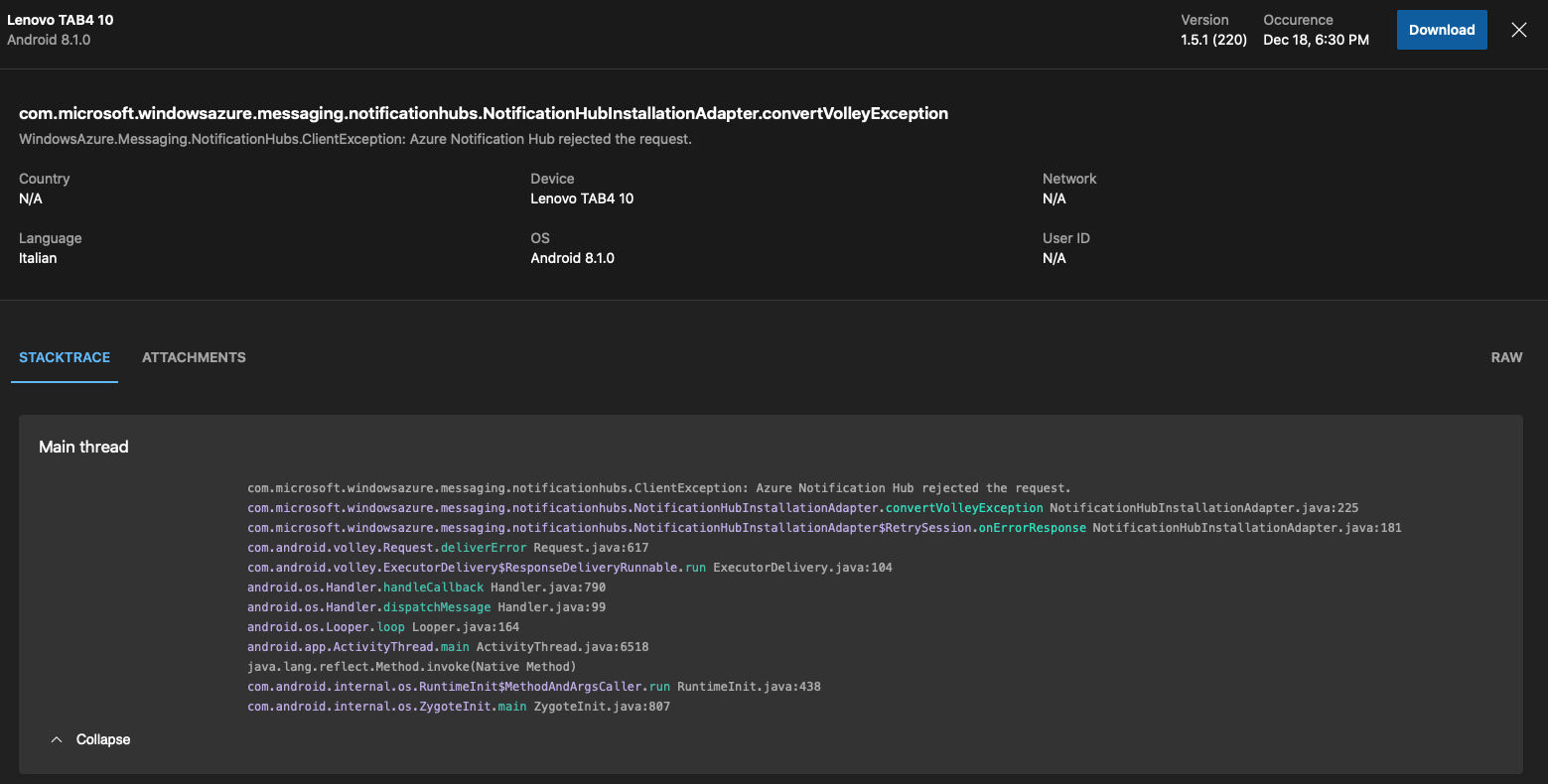Select the run frame in RuntimeInit
The image size is (1548, 784).
tap(660, 686)
